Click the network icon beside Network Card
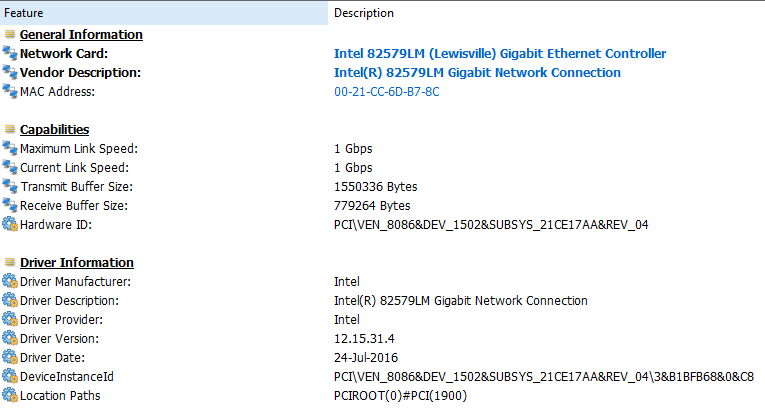The image size is (765, 412). (x=10, y=53)
